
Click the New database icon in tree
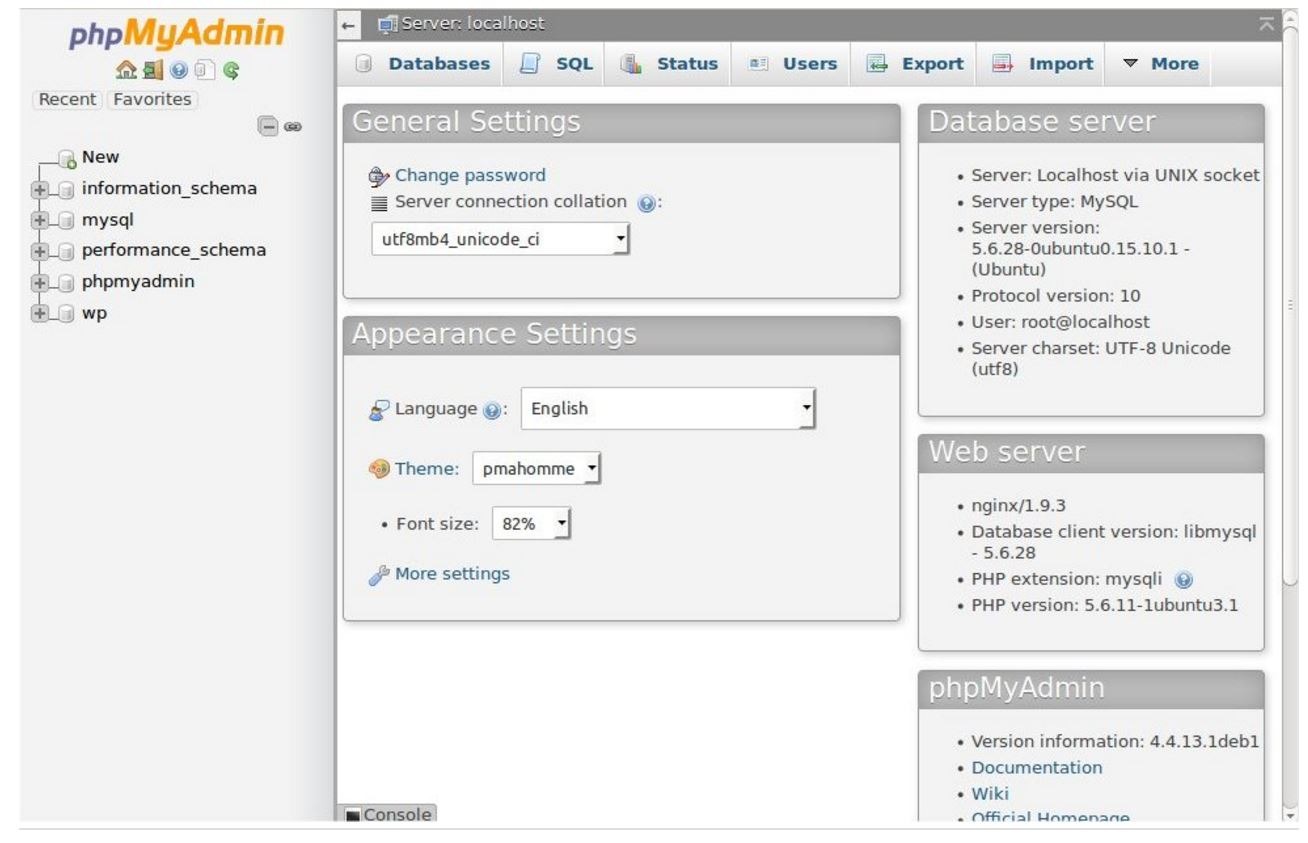point(67,158)
